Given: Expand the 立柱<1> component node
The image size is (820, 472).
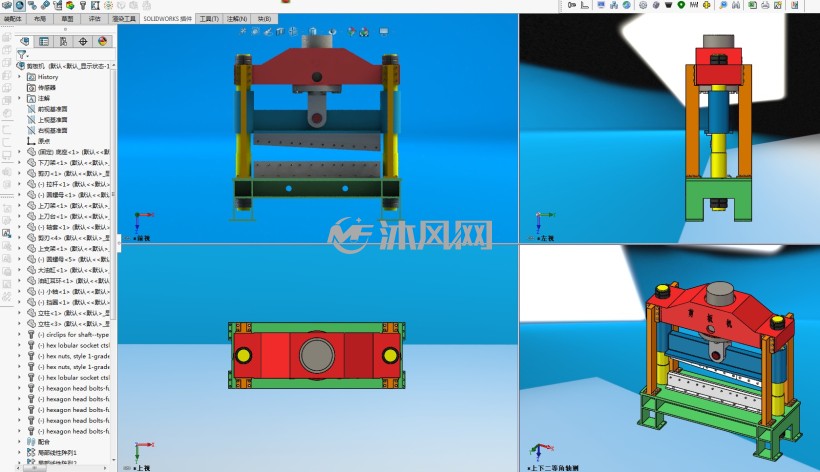Looking at the screenshot, I should (x=19, y=313).
